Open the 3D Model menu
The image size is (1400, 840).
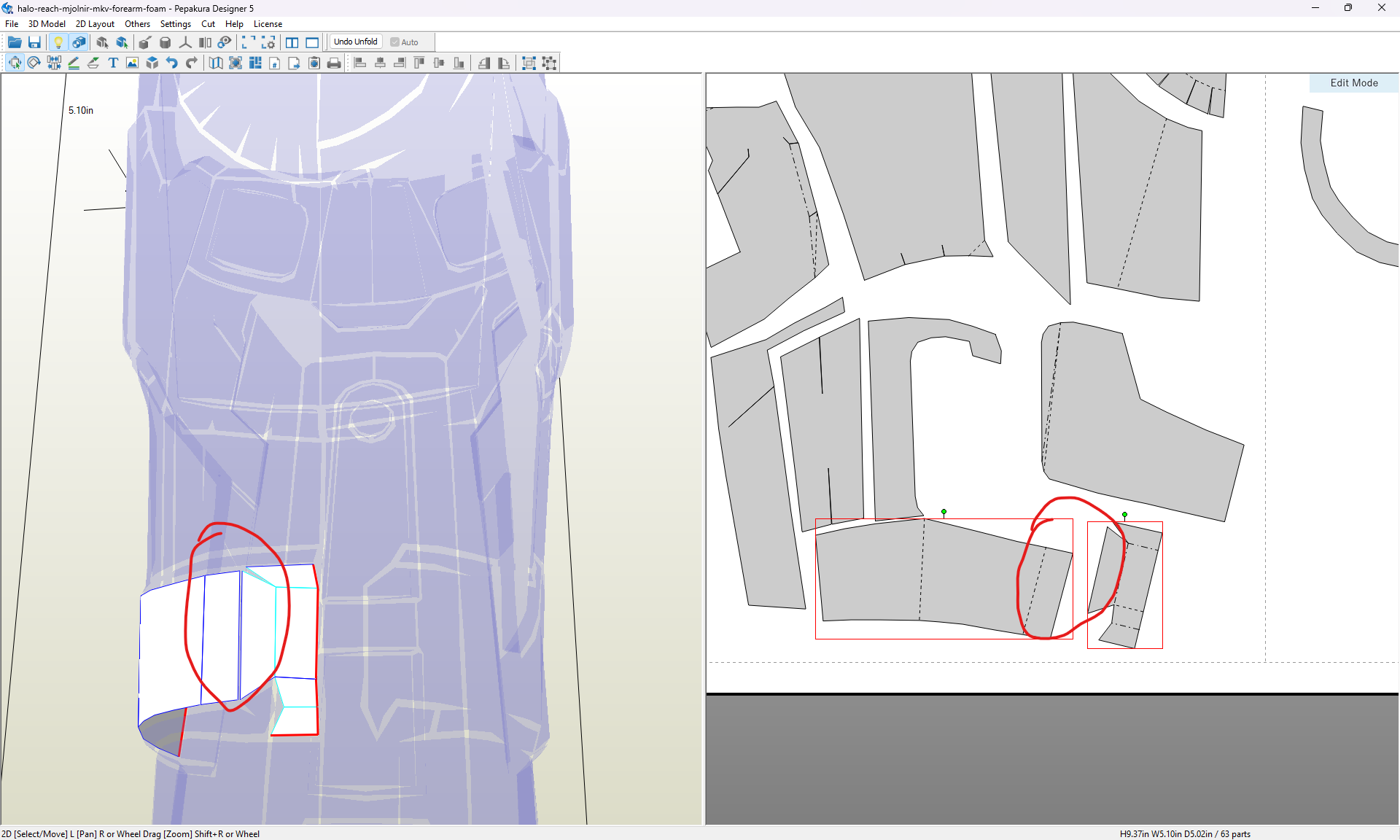pyautogui.click(x=47, y=24)
